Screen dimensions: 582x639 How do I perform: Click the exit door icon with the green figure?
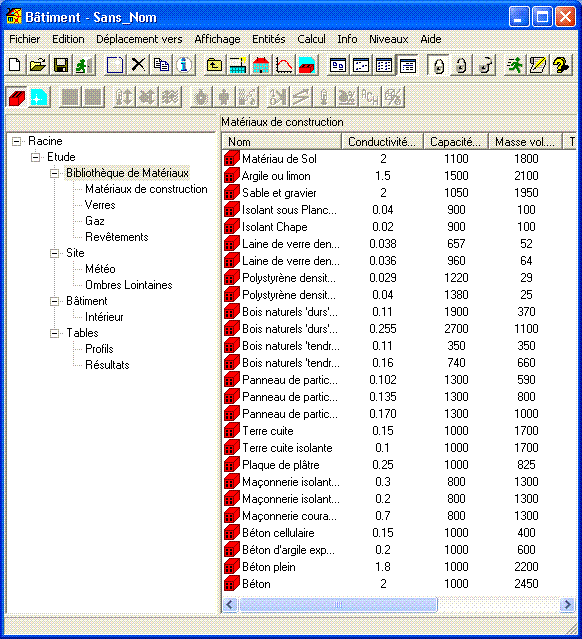coord(84,65)
